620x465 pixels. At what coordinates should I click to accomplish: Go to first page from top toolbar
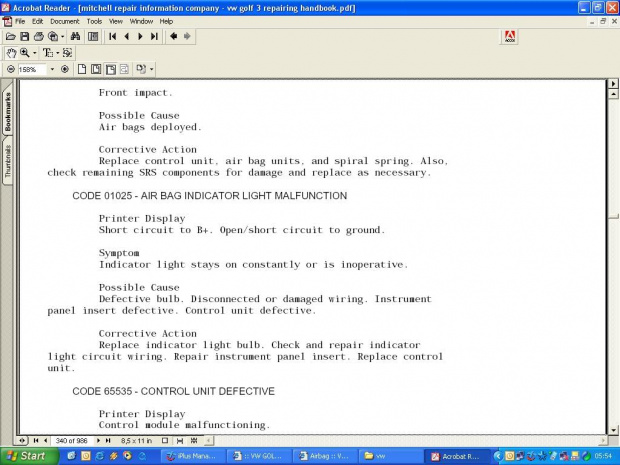[113, 37]
